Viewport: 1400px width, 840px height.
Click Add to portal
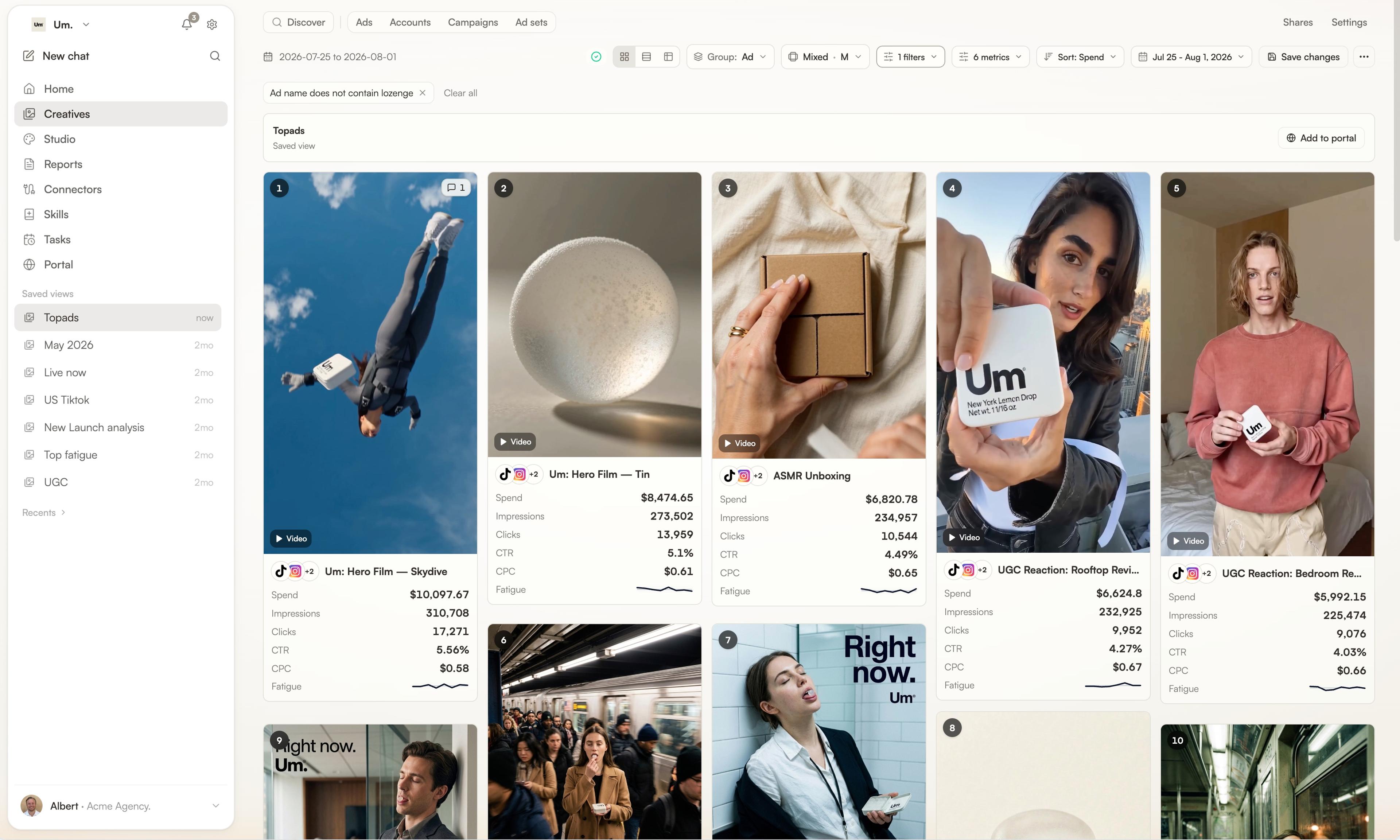(x=1321, y=137)
